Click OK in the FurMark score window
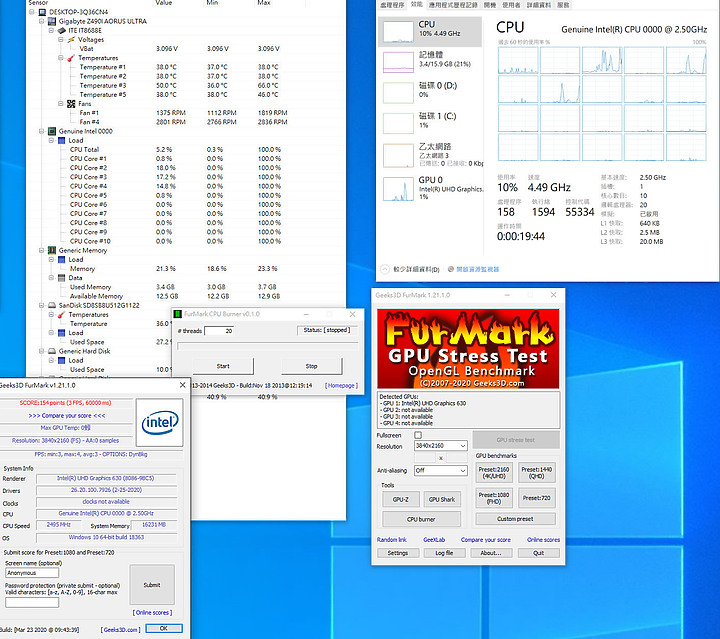Image resolution: width=720 pixels, height=639 pixels. click(163, 628)
